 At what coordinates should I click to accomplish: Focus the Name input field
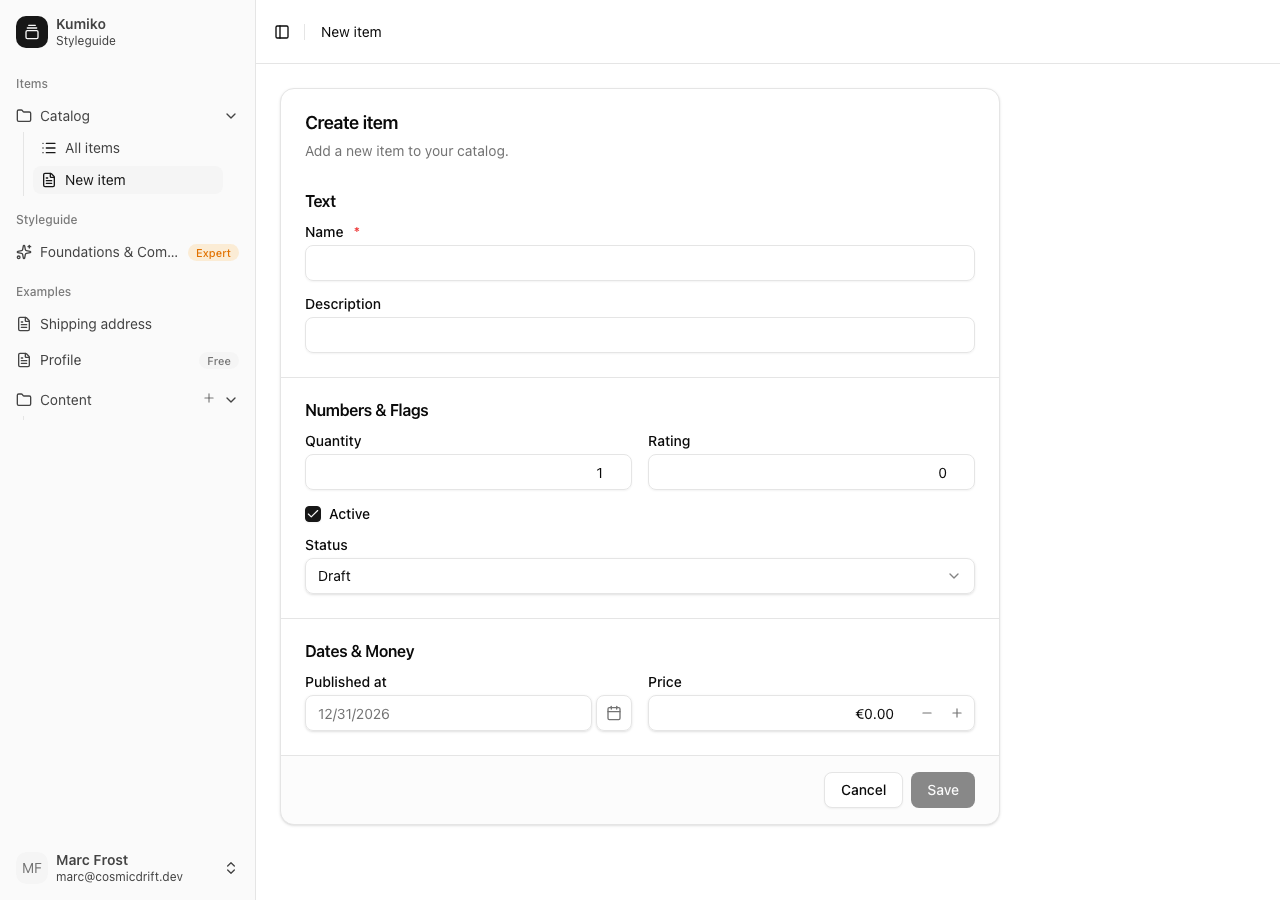pyautogui.click(x=640, y=263)
